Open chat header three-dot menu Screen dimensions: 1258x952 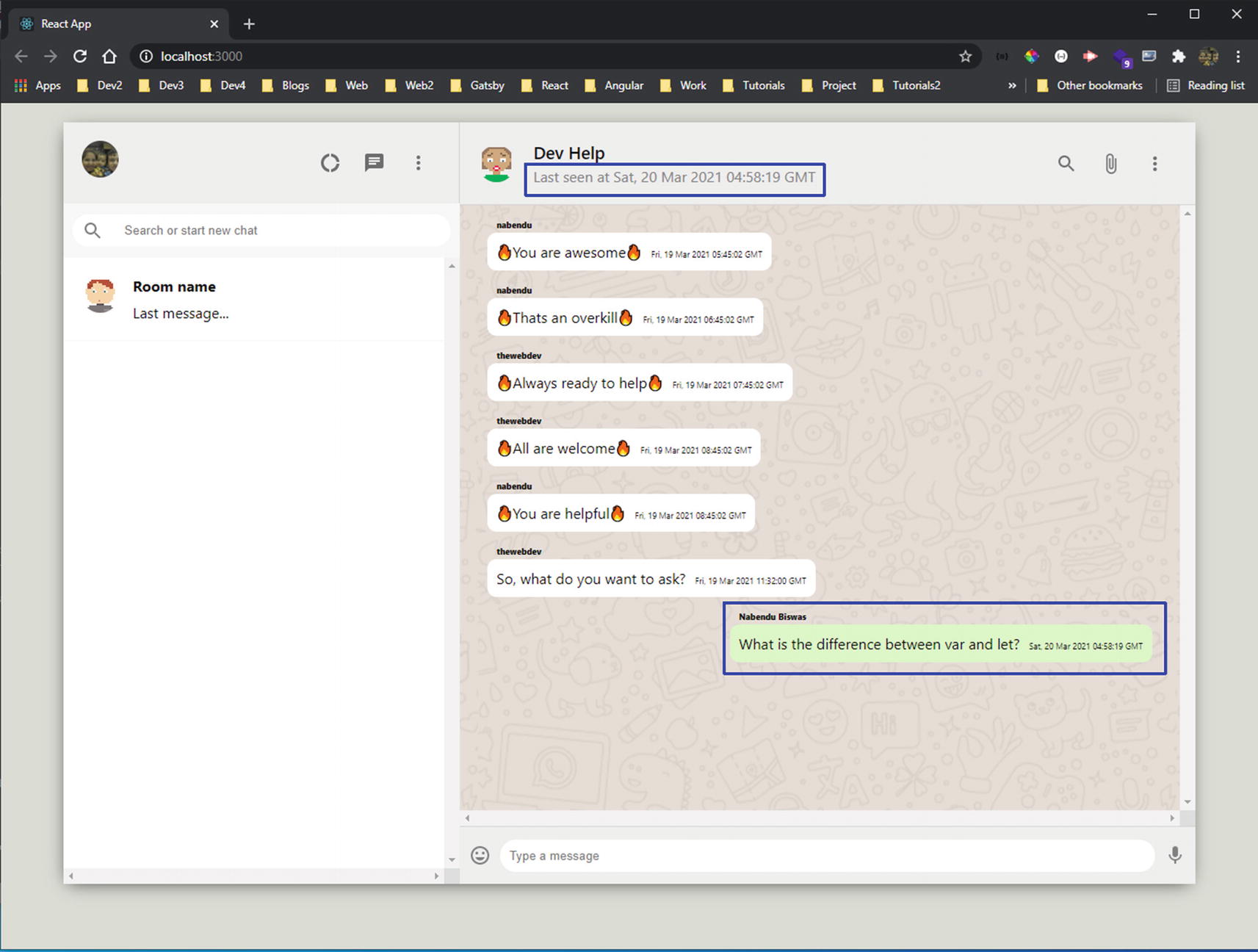(x=1154, y=163)
